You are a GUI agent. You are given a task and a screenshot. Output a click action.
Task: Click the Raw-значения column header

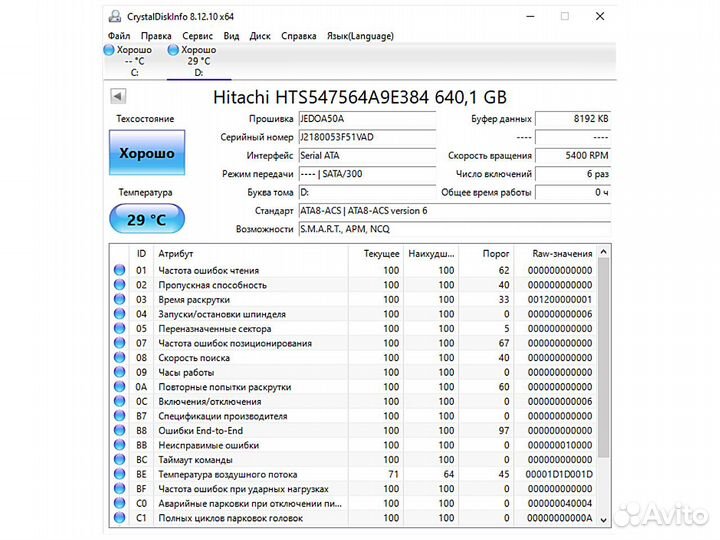click(x=556, y=253)
